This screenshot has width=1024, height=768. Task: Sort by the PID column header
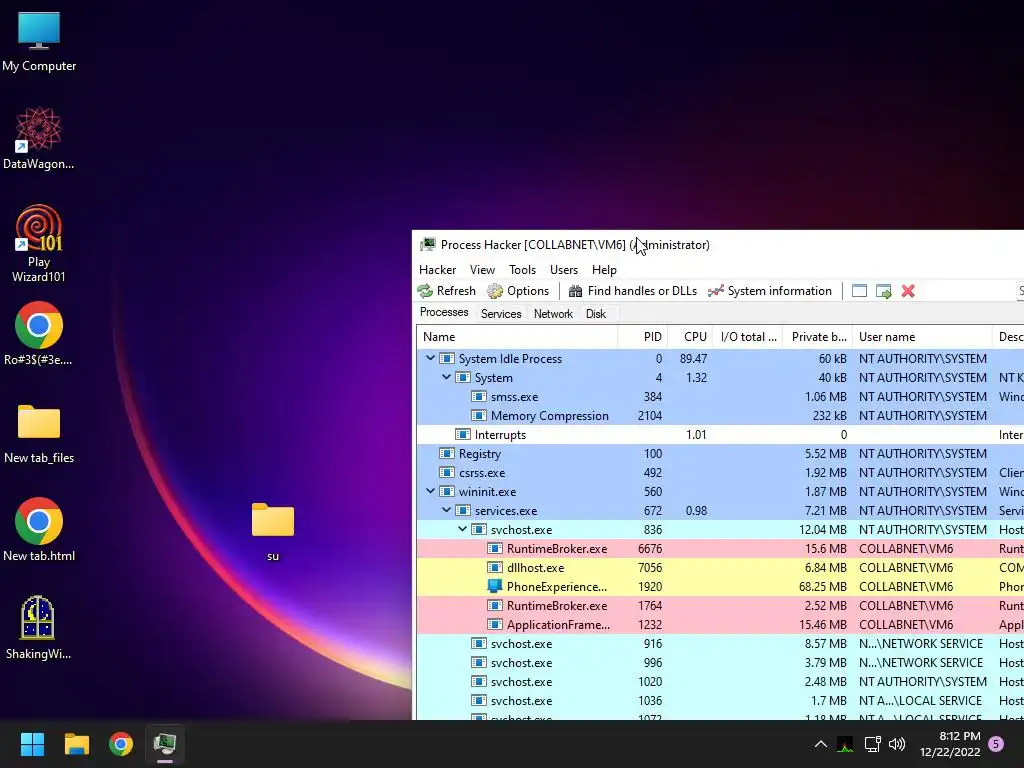point(643,337)
